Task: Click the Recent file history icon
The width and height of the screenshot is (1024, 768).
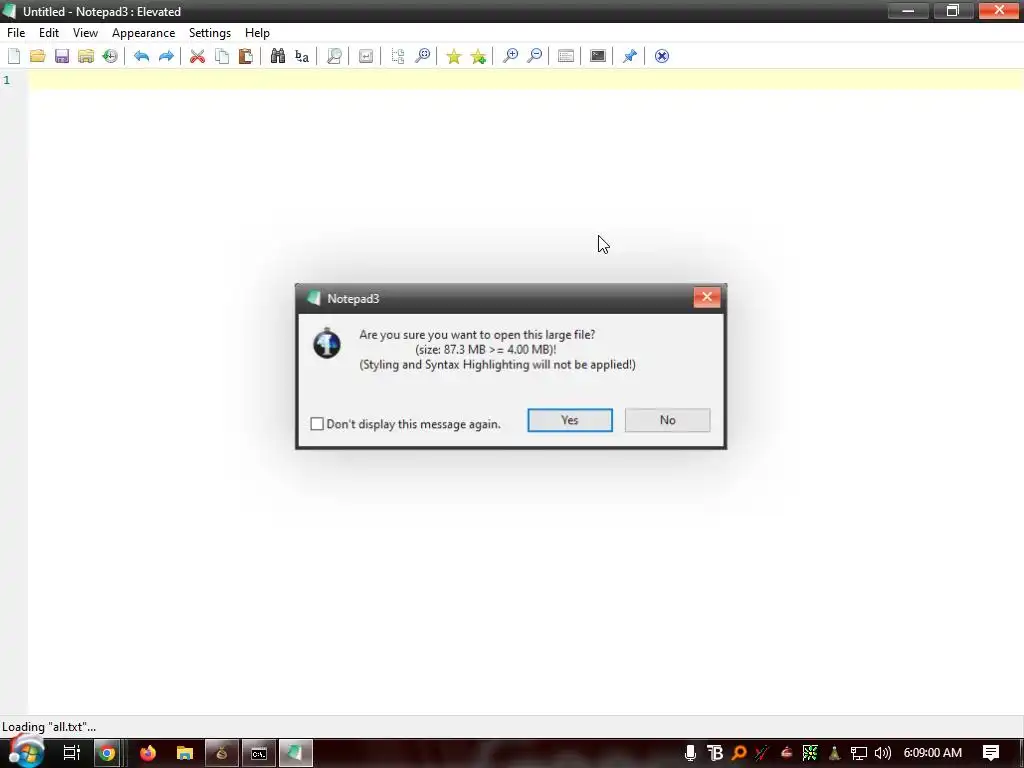Action: click(110, 56)
